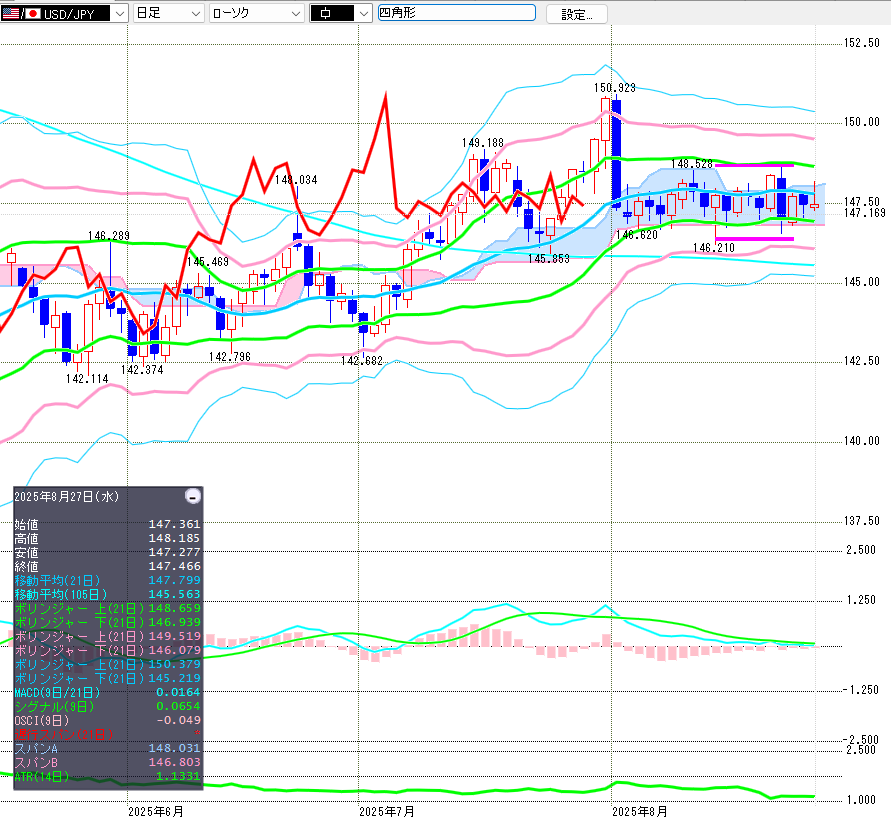
Task: Click the スパンB 146.803 row
Action: coord(107,762)
